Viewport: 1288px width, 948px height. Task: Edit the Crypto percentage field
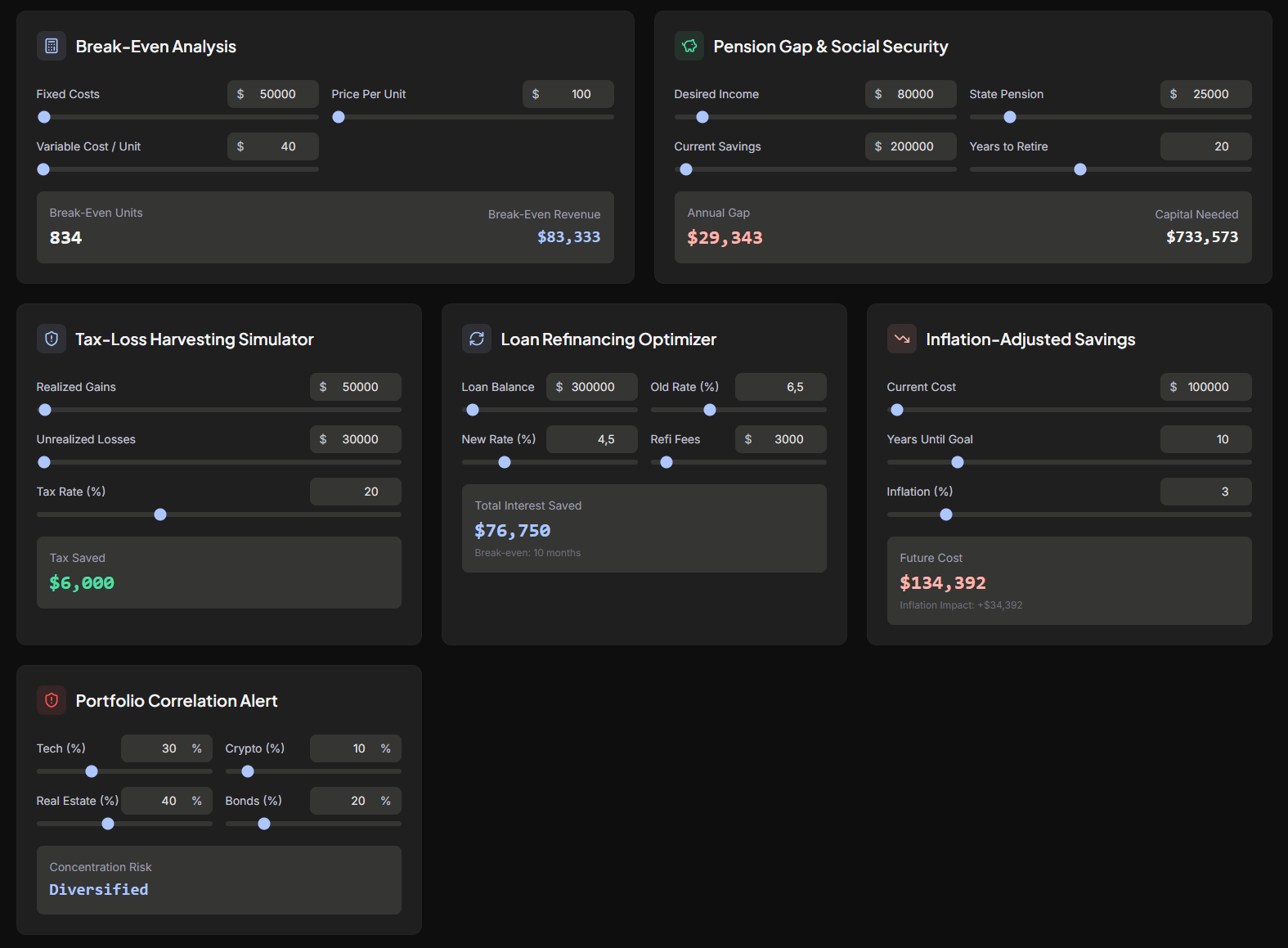click(356, 748)
